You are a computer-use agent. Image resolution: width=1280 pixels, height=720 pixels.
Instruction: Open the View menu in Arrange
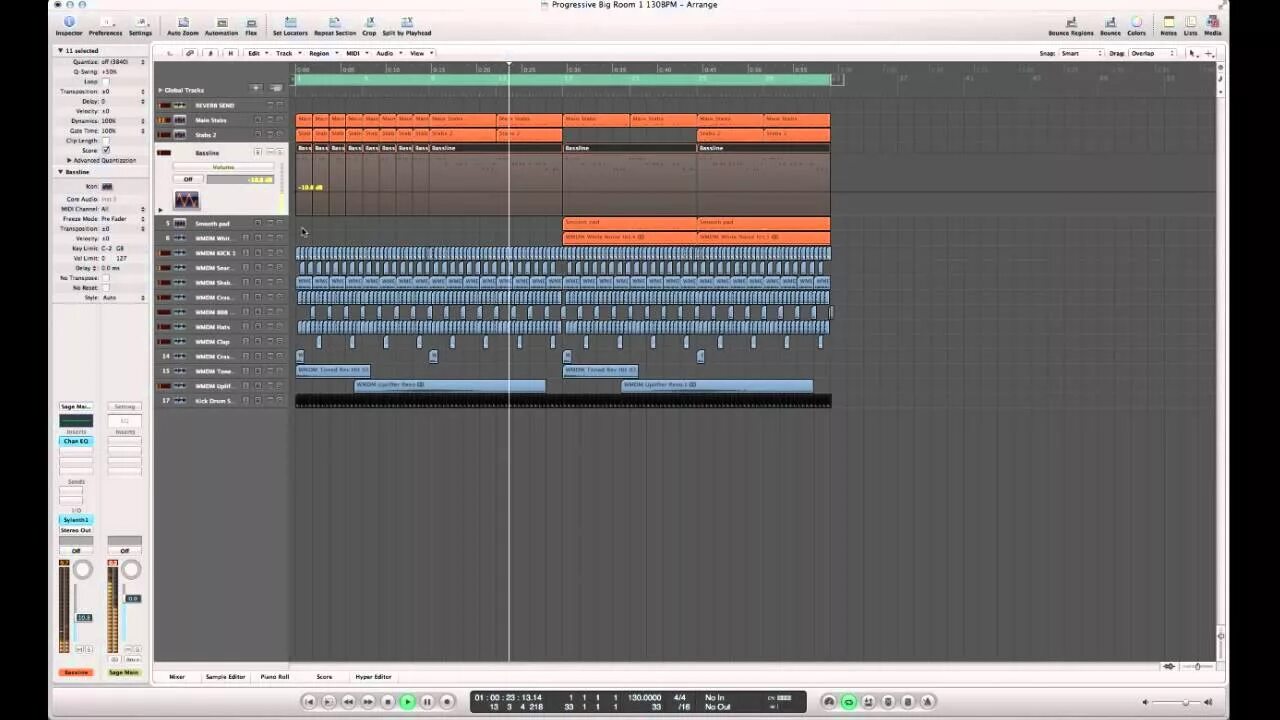418,53
